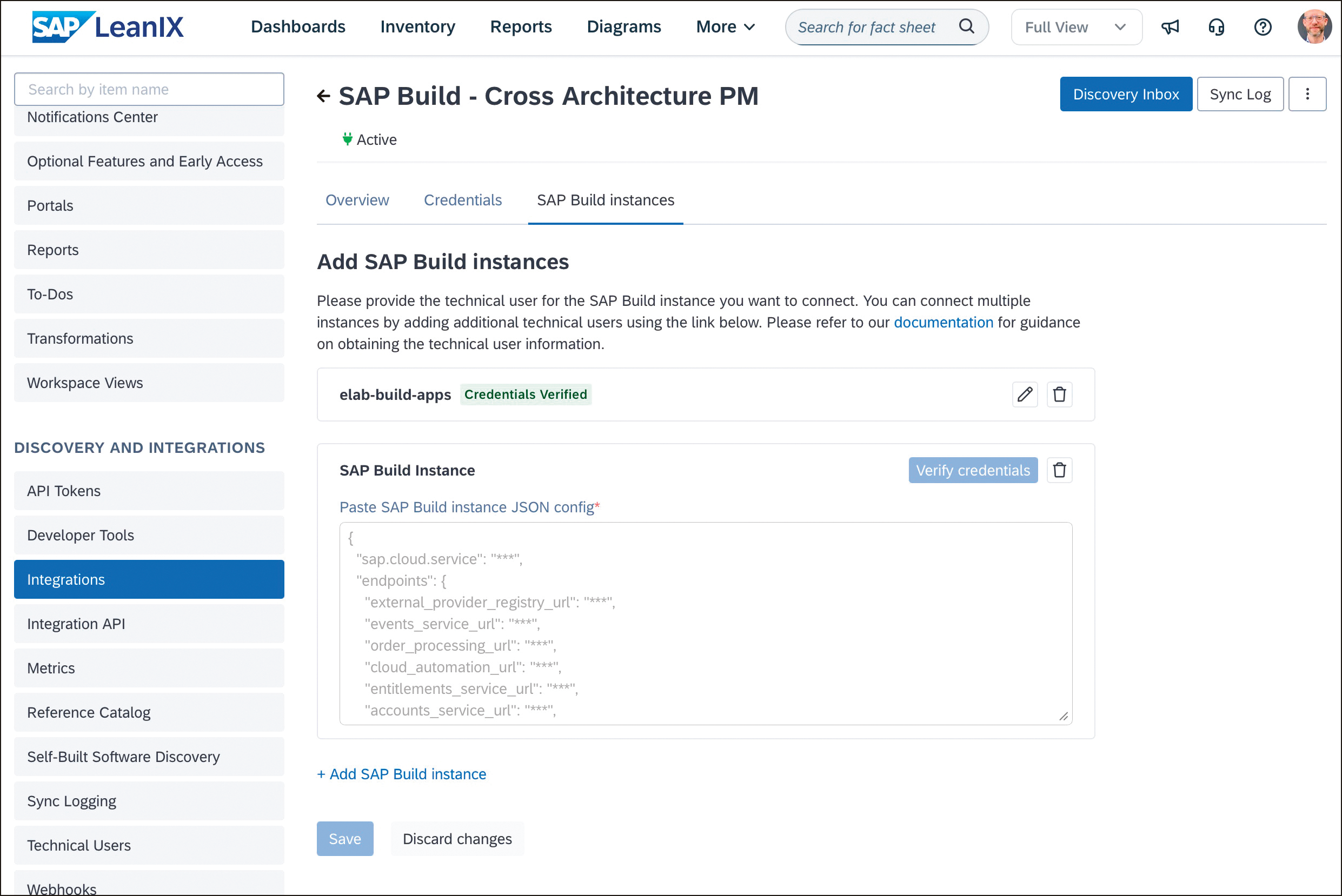This screenshot has width=1342, height=896.
Task: Open Self-Built Software Discovery
Action: coord(149,757)
